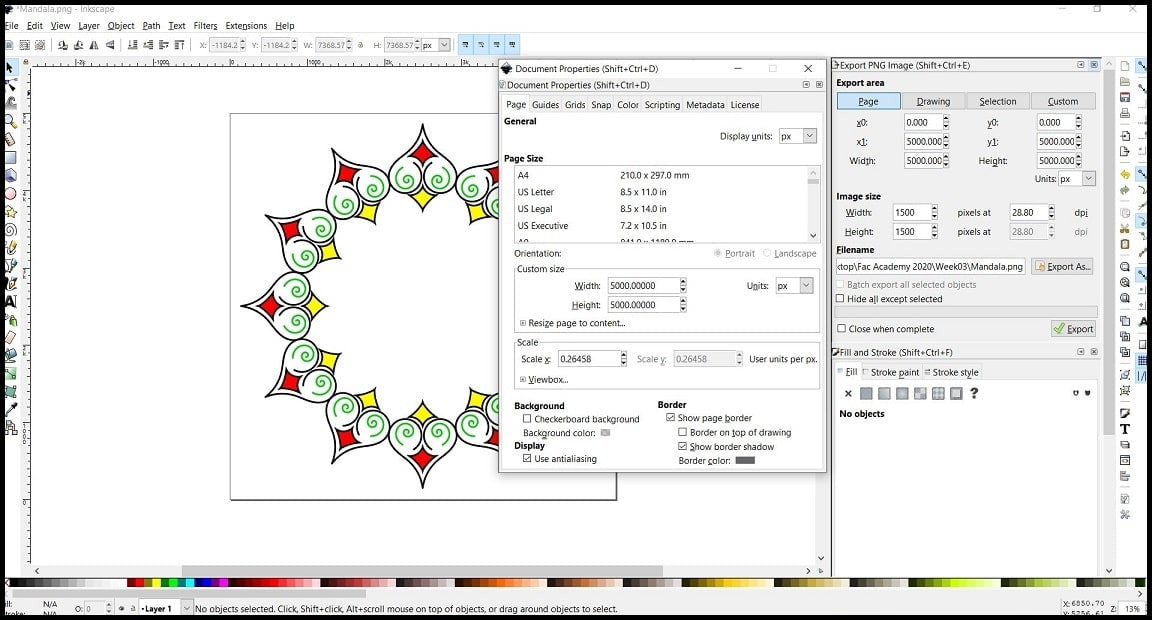1152x620 pixels.
Task: Enable Border on top of drawing
Action: tap(683, 432)
